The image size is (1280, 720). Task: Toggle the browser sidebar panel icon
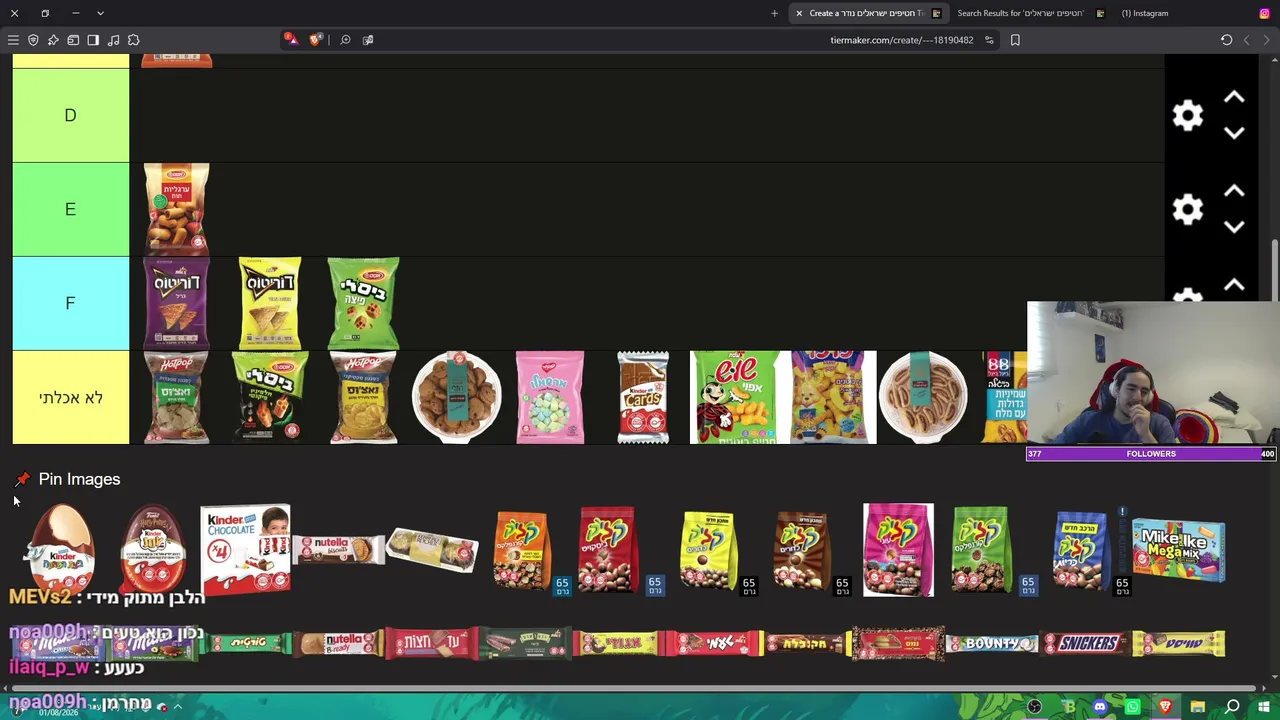[x=93, y=40]
